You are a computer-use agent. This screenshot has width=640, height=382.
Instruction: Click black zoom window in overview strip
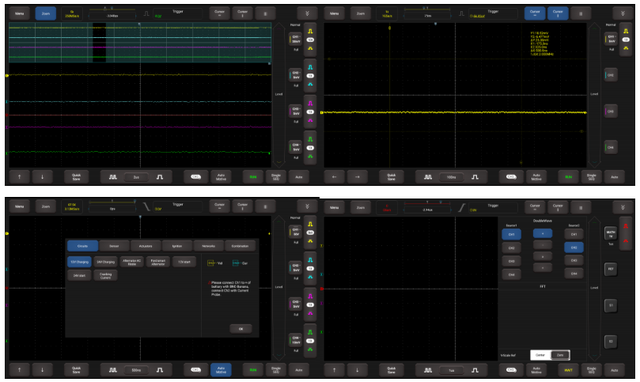tap(99, 42)
